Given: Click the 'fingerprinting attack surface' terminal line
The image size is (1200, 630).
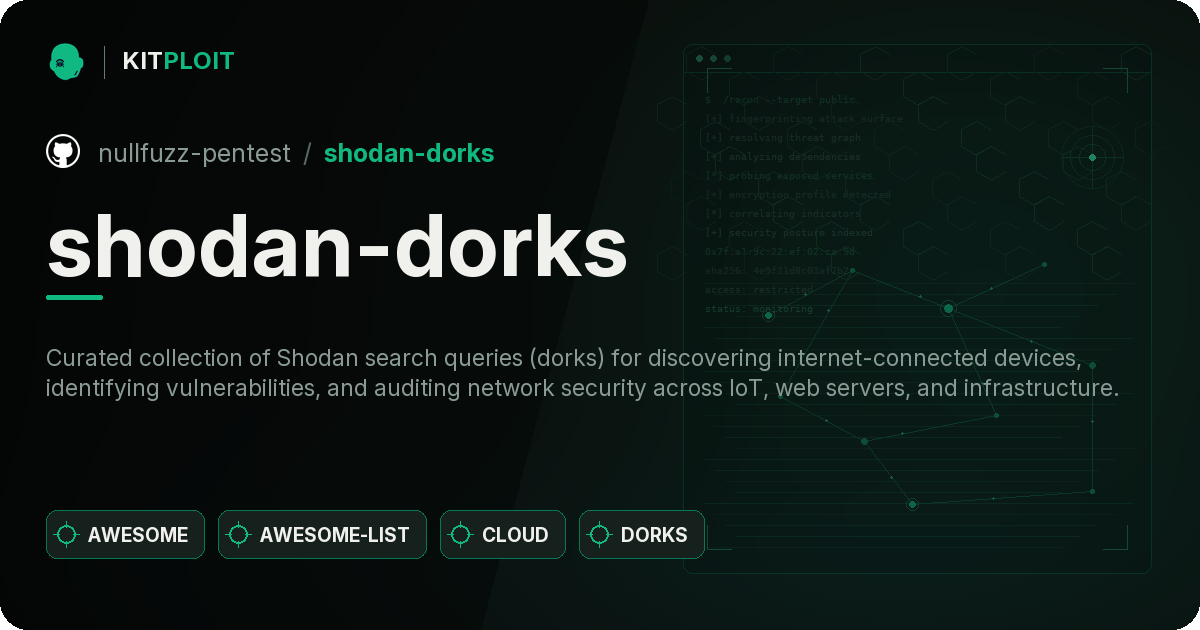Looking at the screenshot, I should pyautogui.click(x=803, y=119).
